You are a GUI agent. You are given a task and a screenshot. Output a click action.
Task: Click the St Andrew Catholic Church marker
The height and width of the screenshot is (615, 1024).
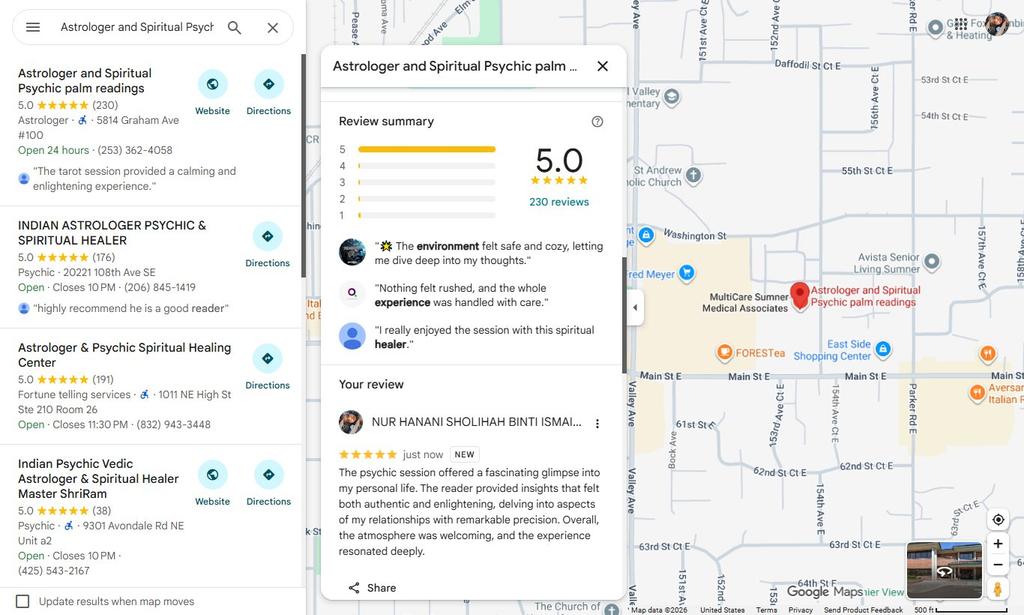[694, 175]
